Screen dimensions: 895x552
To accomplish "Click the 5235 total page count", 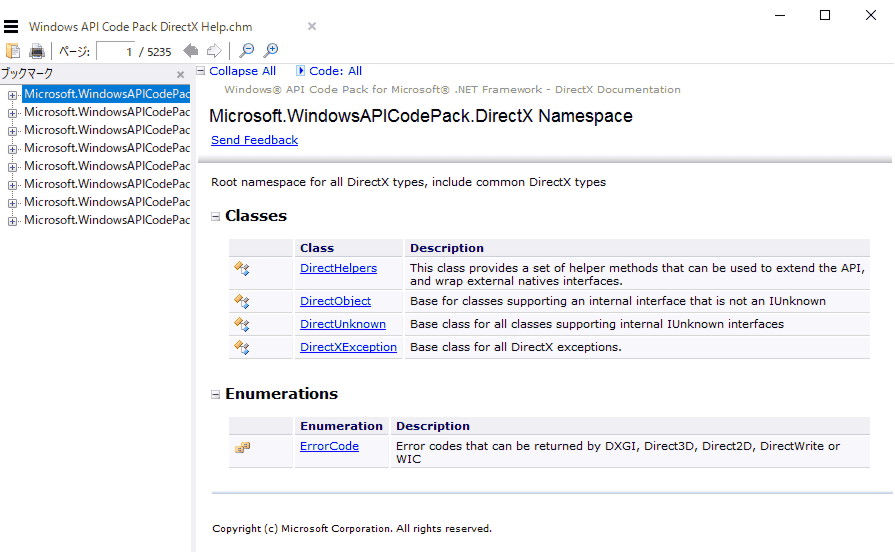I will (159, 52).
